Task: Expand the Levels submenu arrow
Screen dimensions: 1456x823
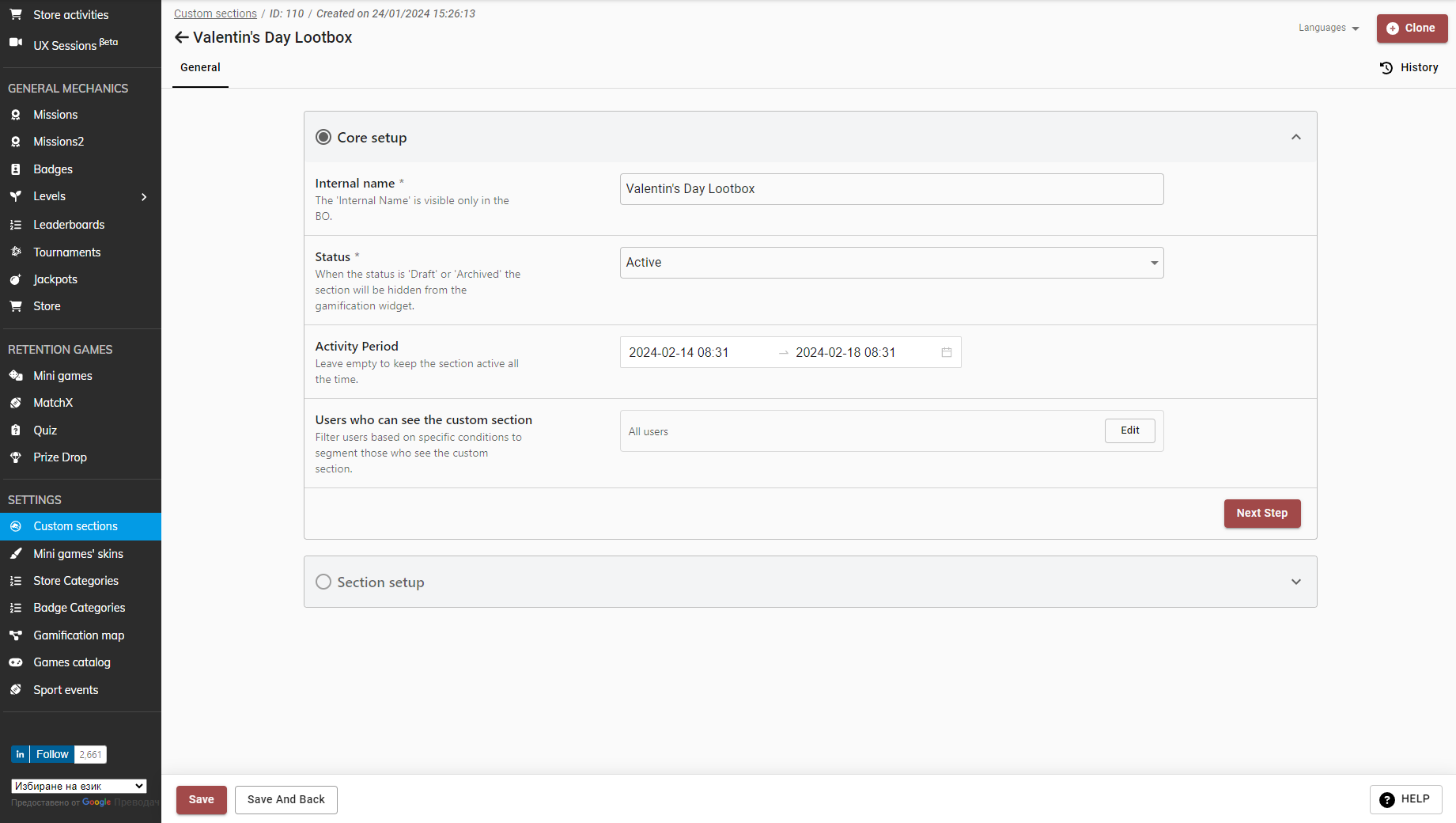Action: (144, 197)
